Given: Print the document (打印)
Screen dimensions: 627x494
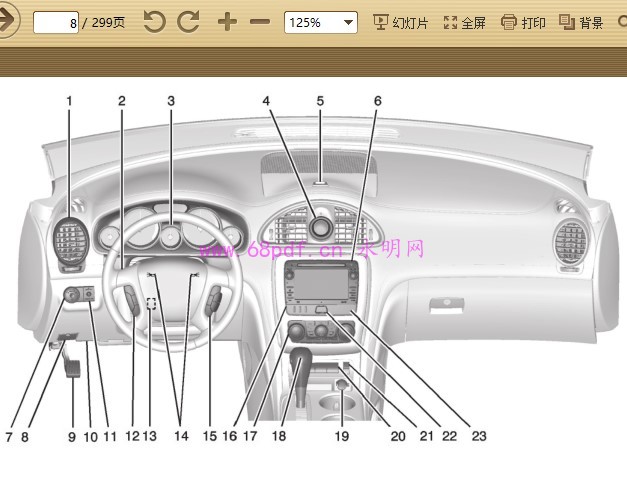Looking at the screenshot, I should [x=523, y=22].
